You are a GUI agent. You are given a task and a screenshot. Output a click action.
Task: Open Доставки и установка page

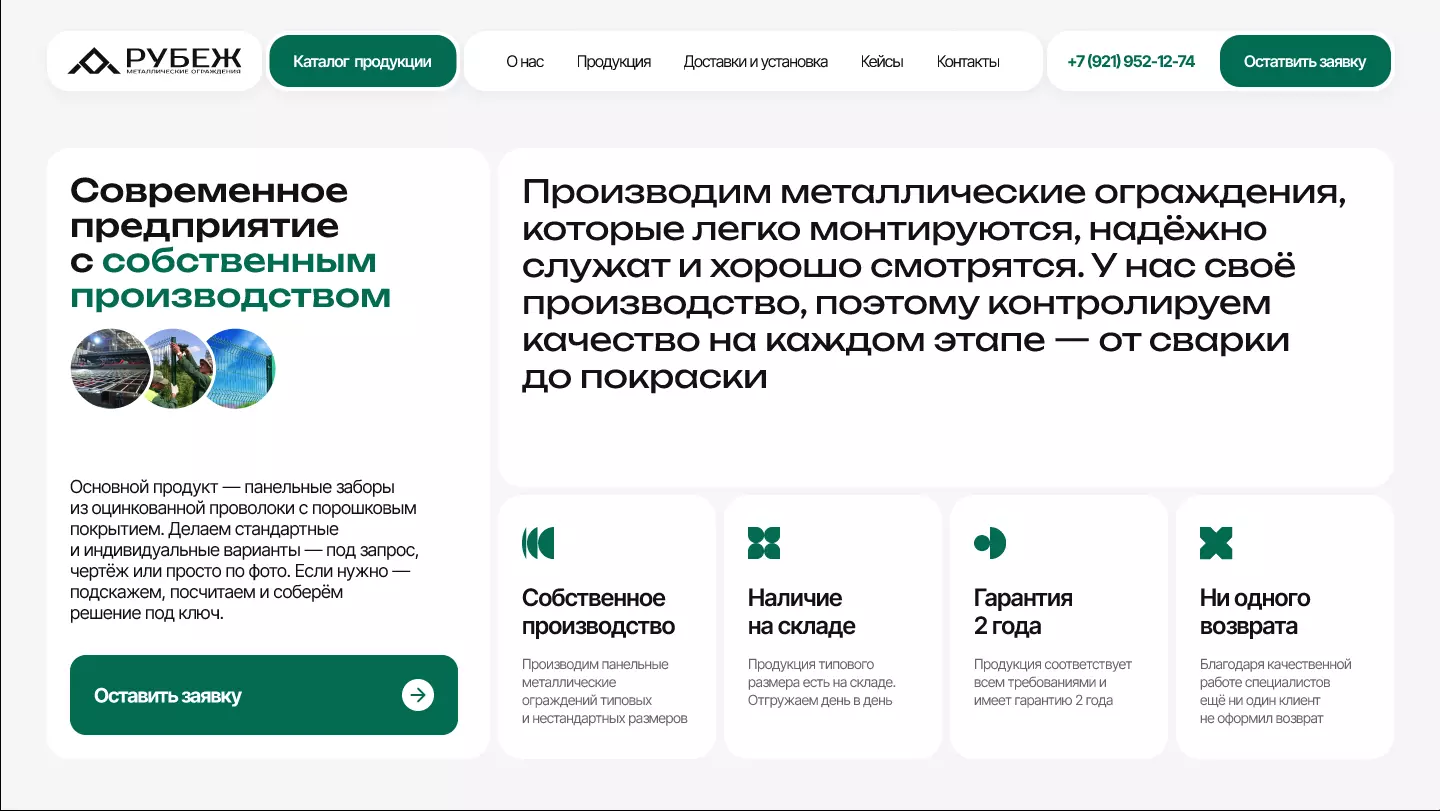pos(755,61)
